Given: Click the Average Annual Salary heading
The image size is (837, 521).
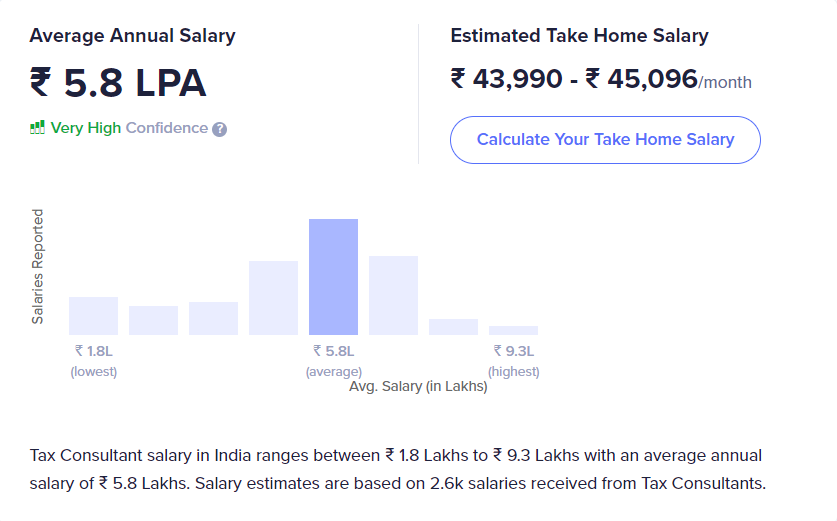Looking at the screenshot, I should [x=132, y=36].
